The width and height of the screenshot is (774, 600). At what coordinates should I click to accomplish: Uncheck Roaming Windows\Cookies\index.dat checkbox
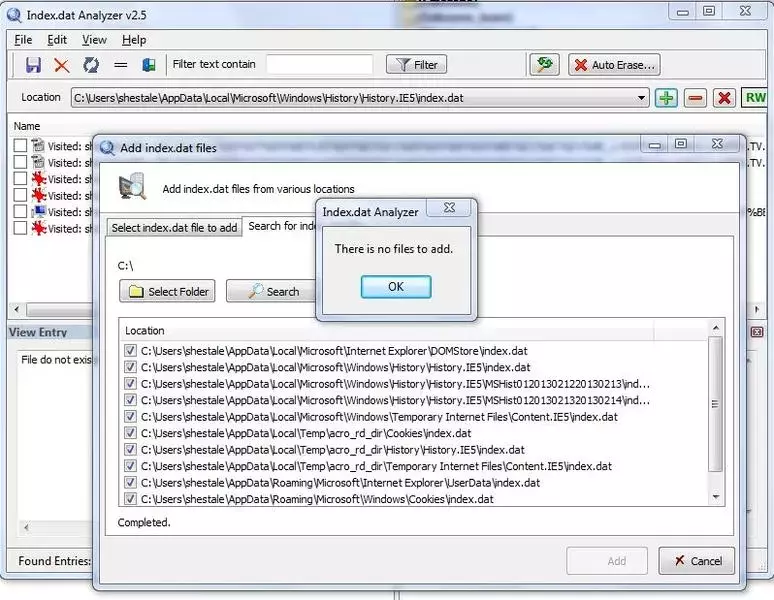point(130,499)
